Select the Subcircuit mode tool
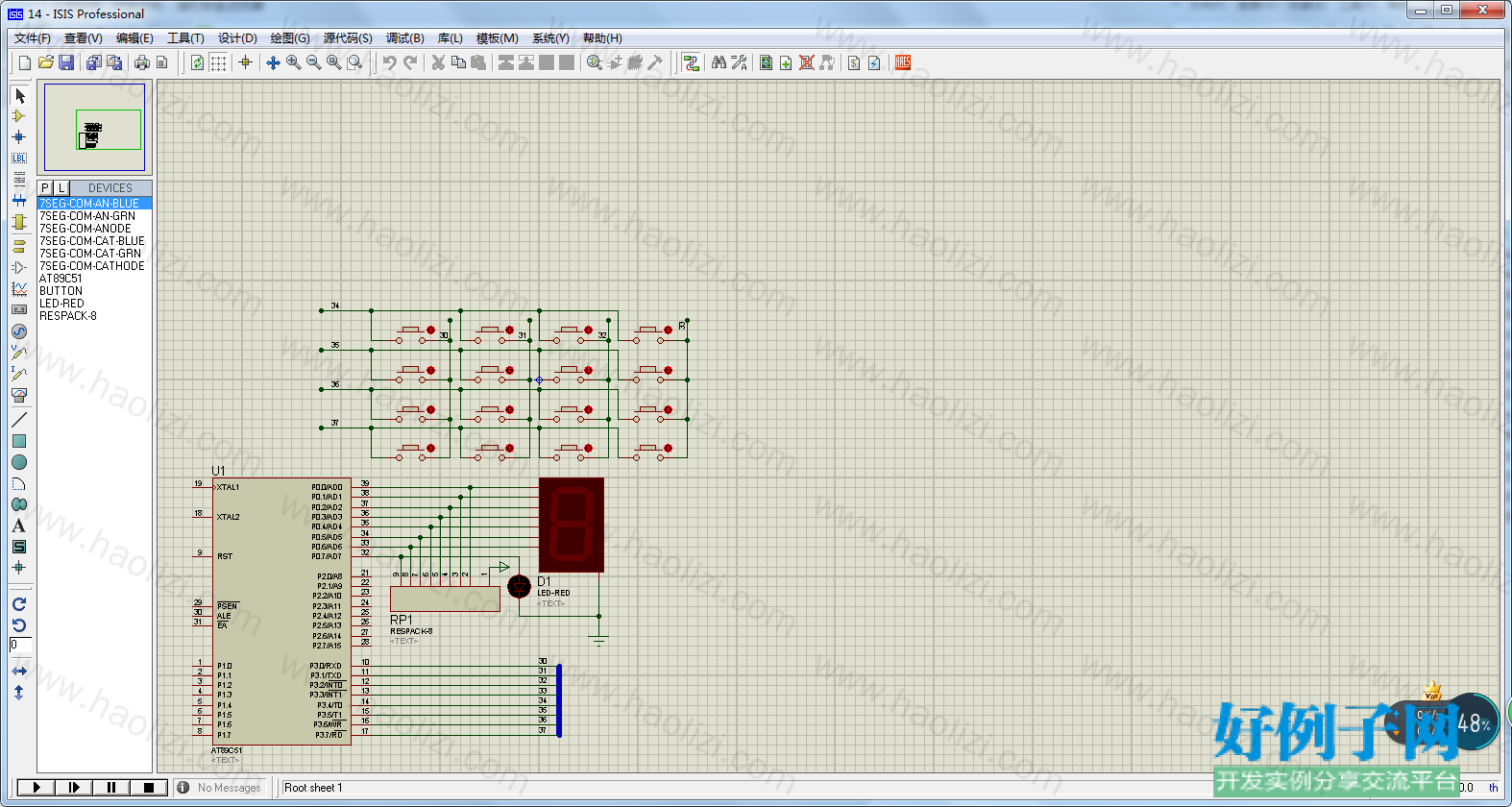The image size is (1512, 807). coord(19,222)
